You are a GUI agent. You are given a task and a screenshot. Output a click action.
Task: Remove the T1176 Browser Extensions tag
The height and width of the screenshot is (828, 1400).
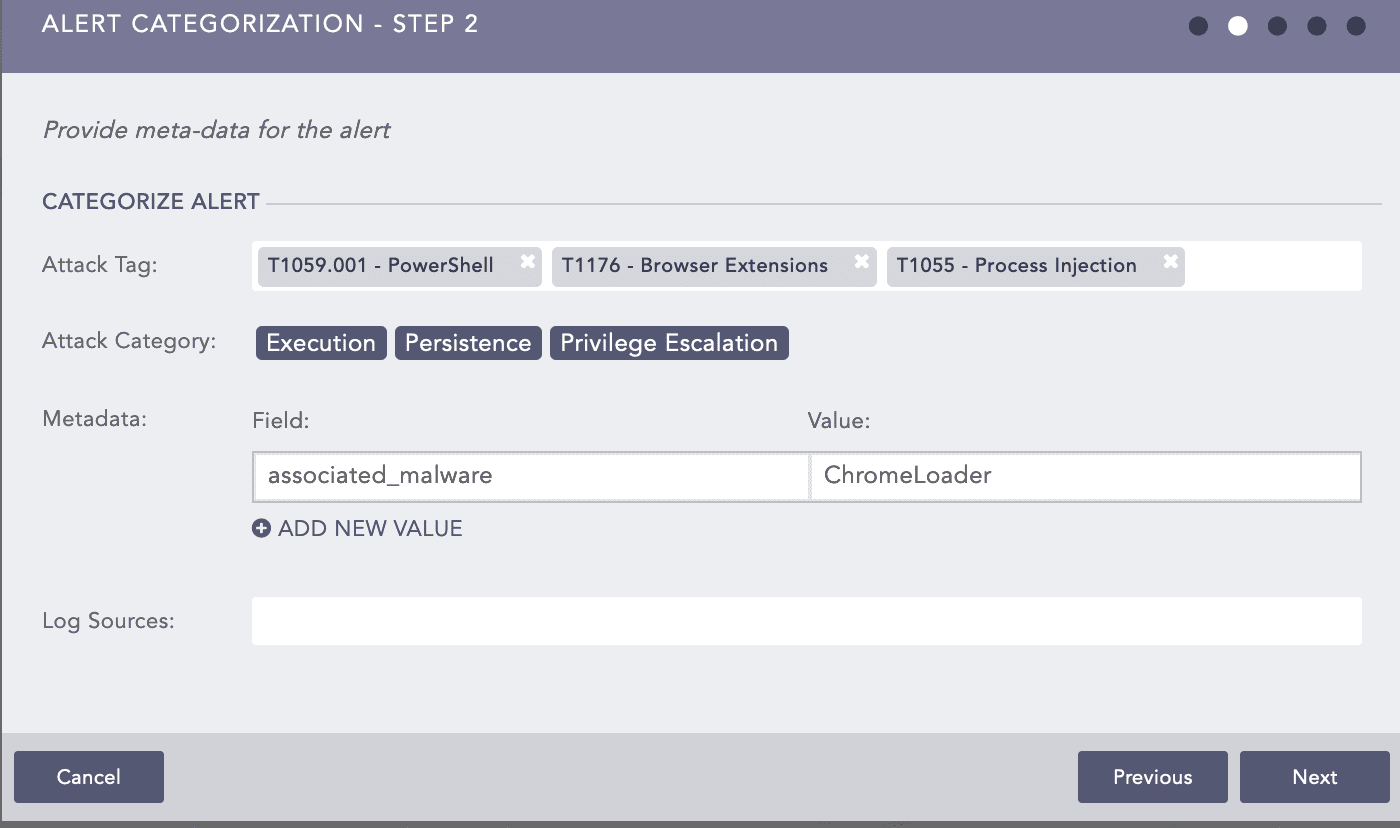(861, 262)
